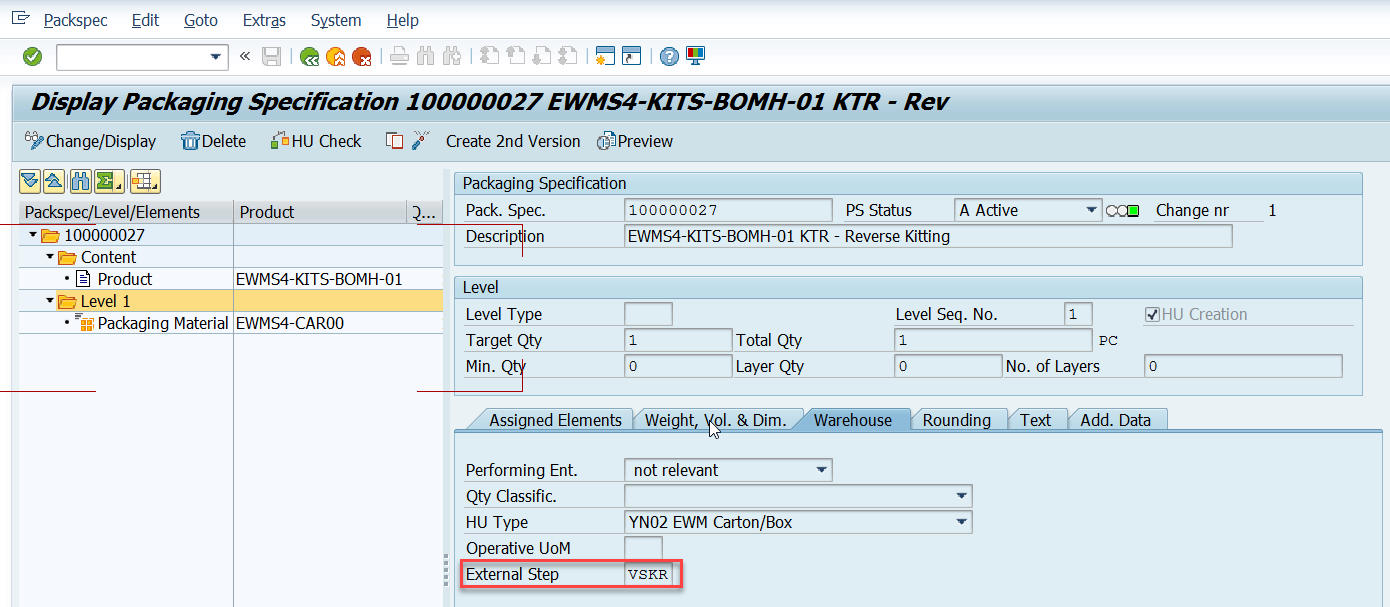Click the First Page icon
This screenshot has width=1390, height=607.
click(489, 57)
